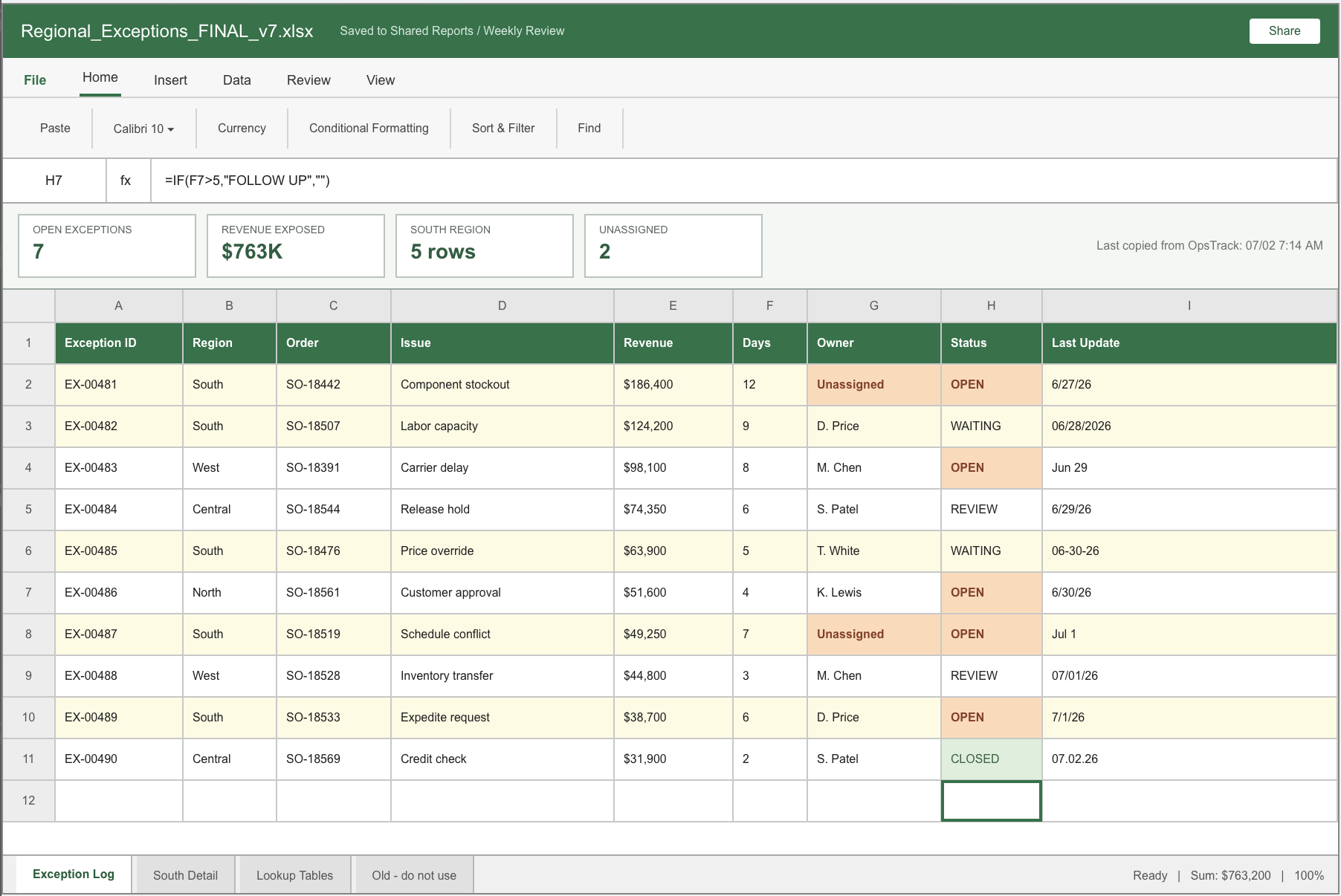This screenshot has height=896, width=1341.
Task: Click the Price override cell
Action: [503, 551]
